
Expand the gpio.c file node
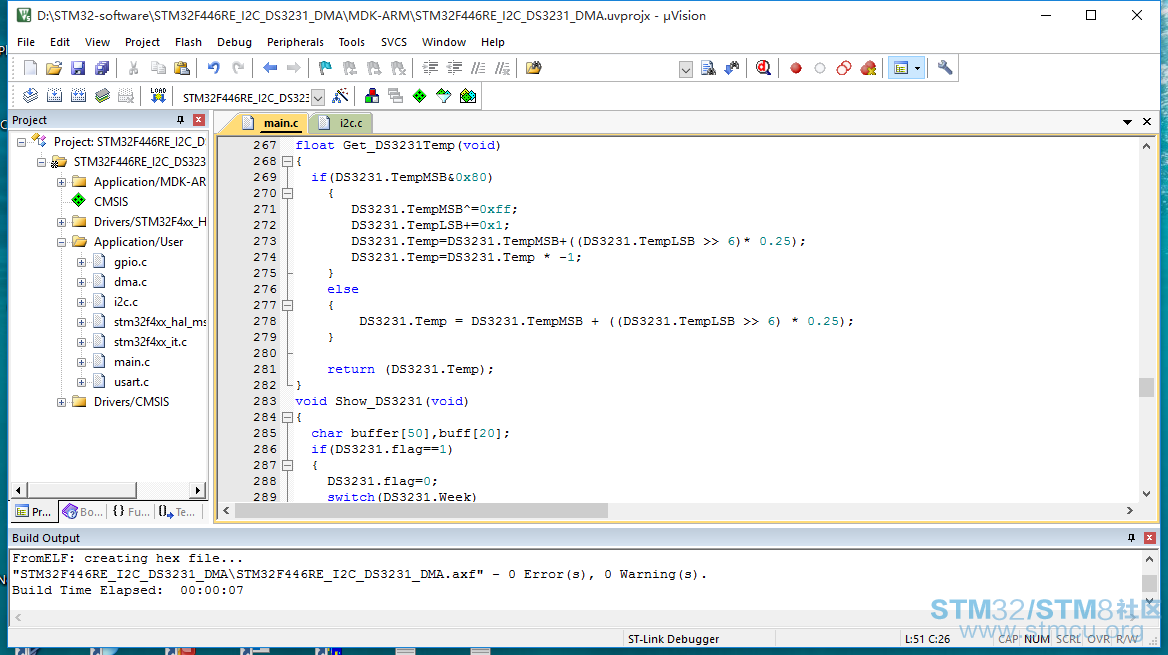pos(82,262)
